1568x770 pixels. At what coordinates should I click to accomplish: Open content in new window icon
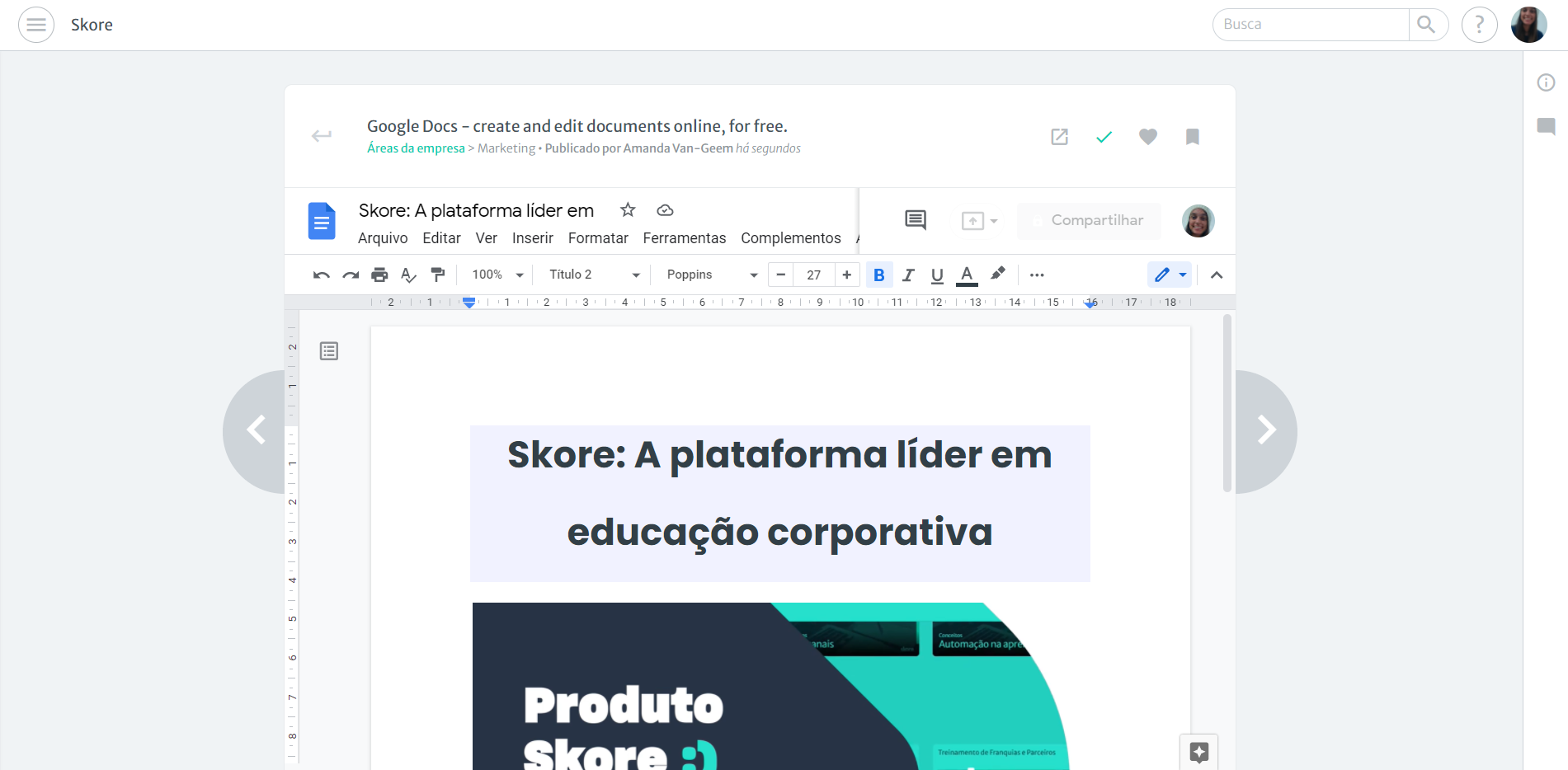pos(1060,137)
